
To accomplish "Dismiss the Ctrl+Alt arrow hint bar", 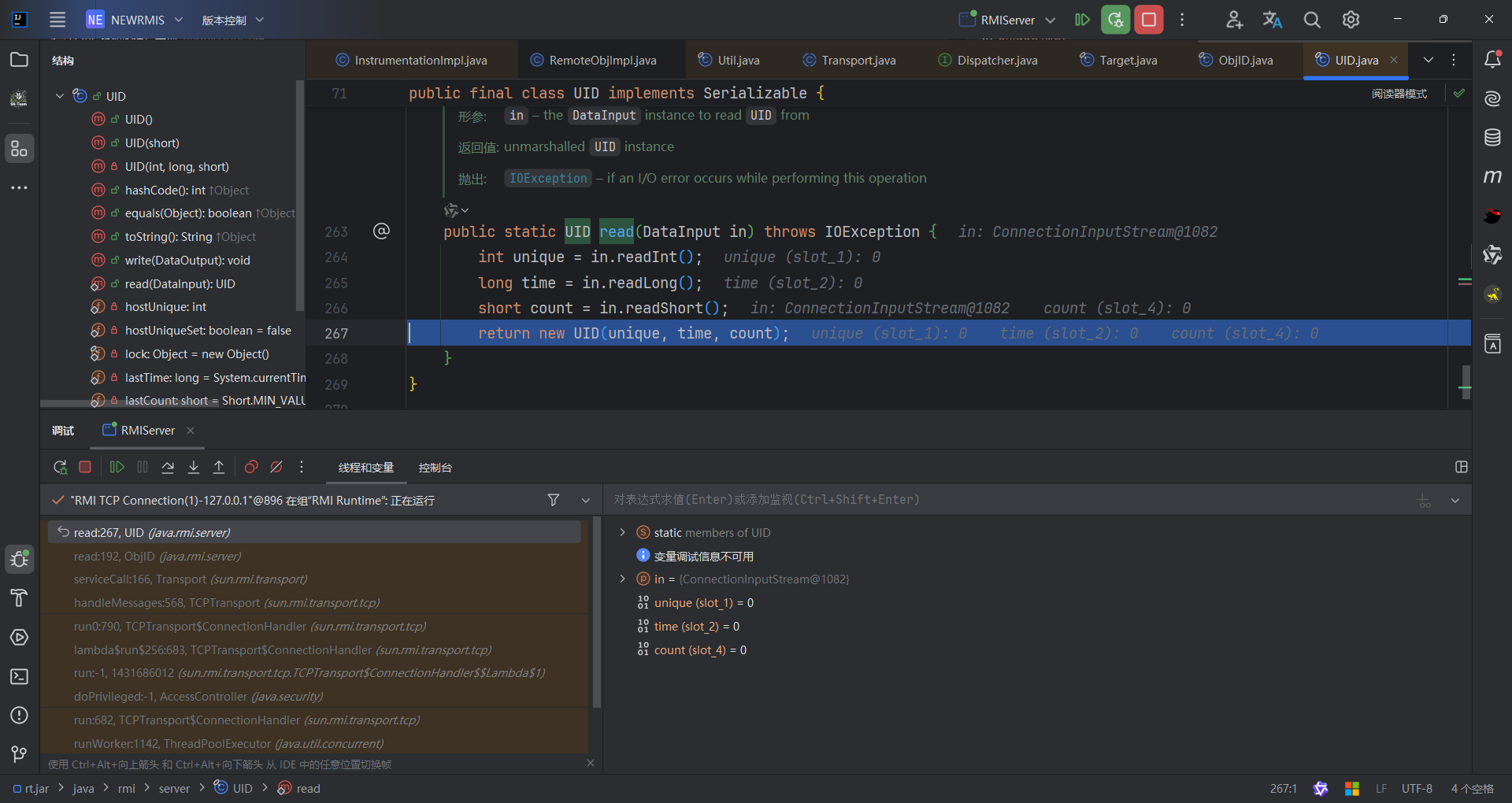I will point(591,763).
